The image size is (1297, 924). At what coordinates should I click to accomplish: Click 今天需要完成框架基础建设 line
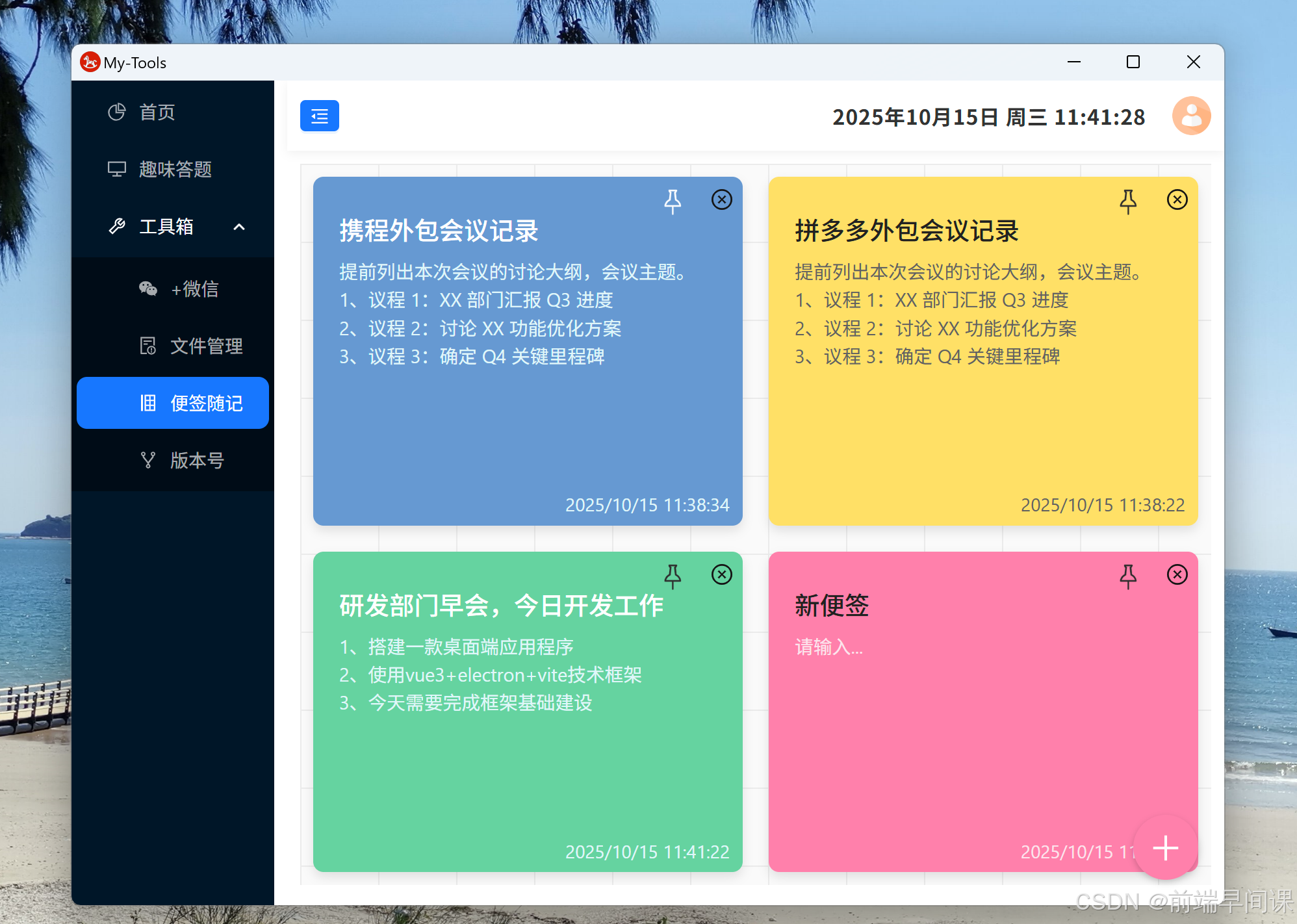pos(466,703)
